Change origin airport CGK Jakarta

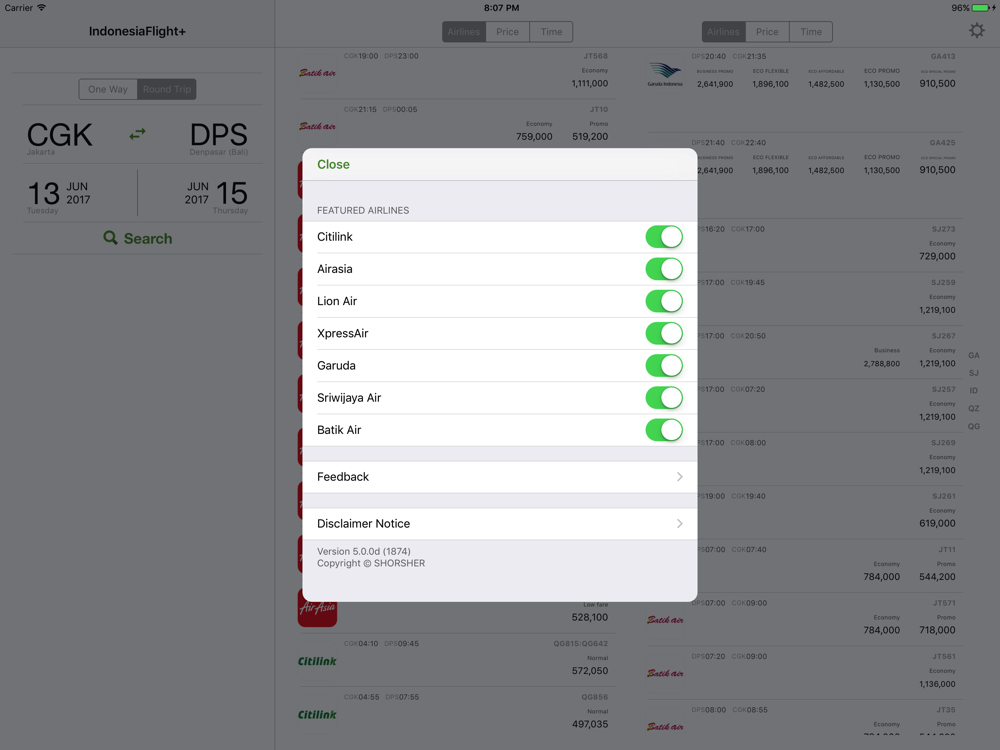pos(59,138)
